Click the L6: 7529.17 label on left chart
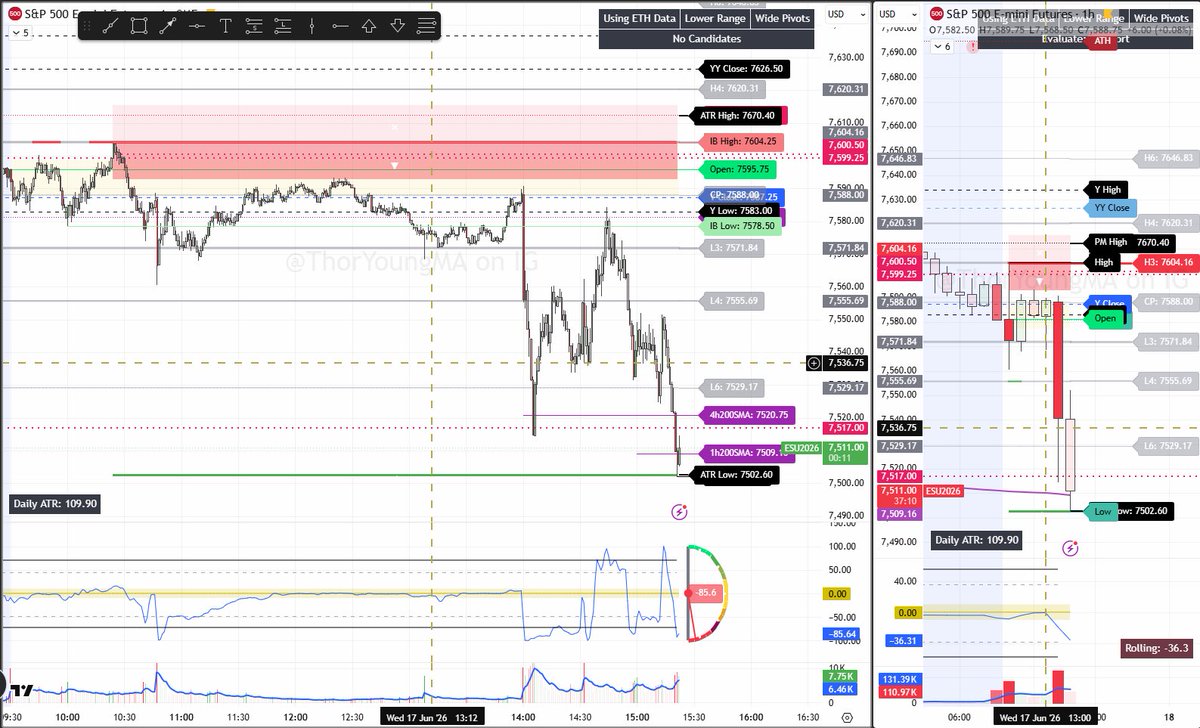This screenshot has width=1200, height=728. click(732, 386)
